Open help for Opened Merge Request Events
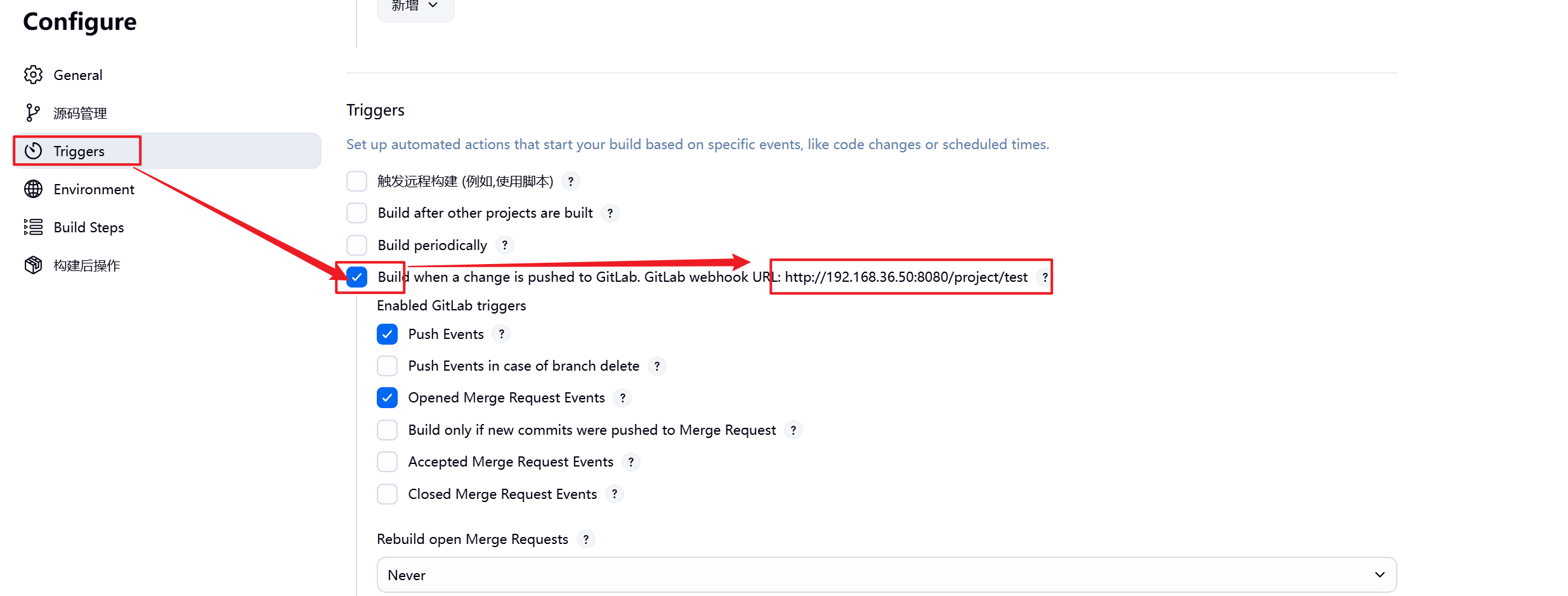This screenshot has height=596, width=1568. [x=623, y=398]
